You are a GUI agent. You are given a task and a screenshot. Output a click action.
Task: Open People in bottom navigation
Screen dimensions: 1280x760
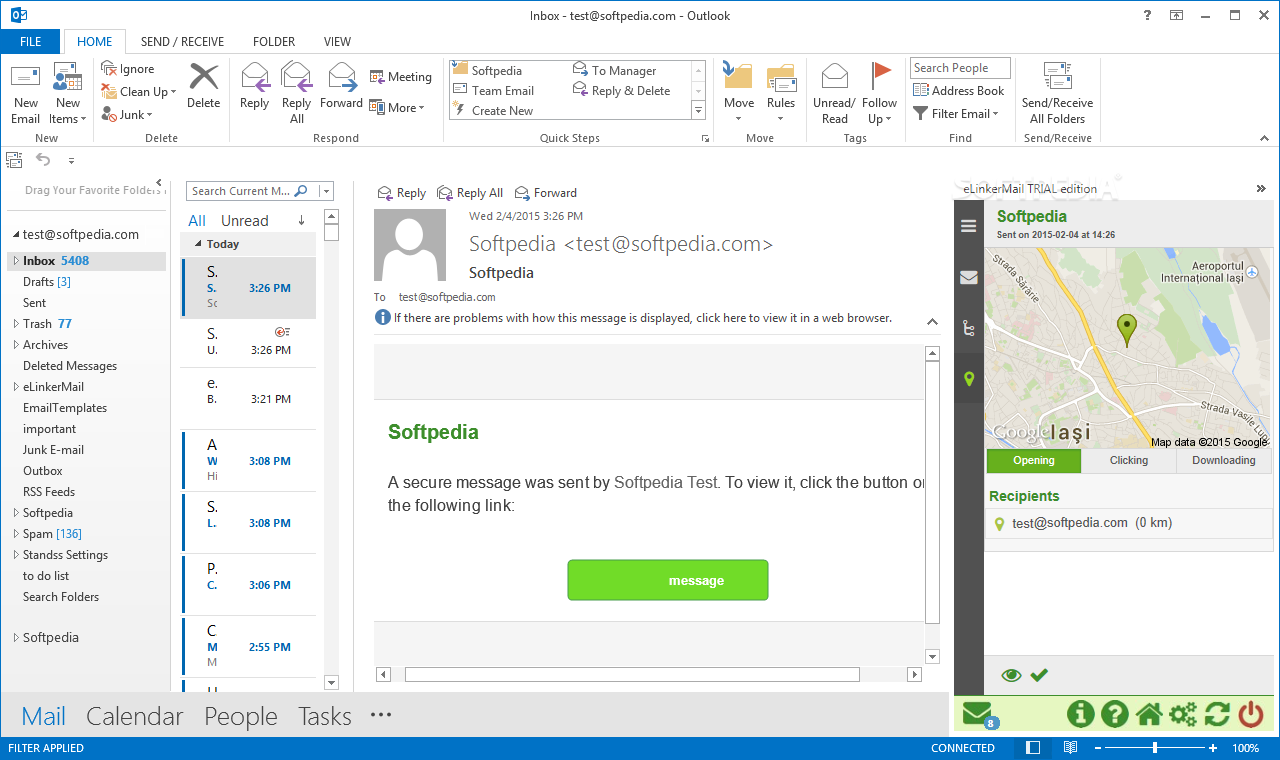(241, 716)
